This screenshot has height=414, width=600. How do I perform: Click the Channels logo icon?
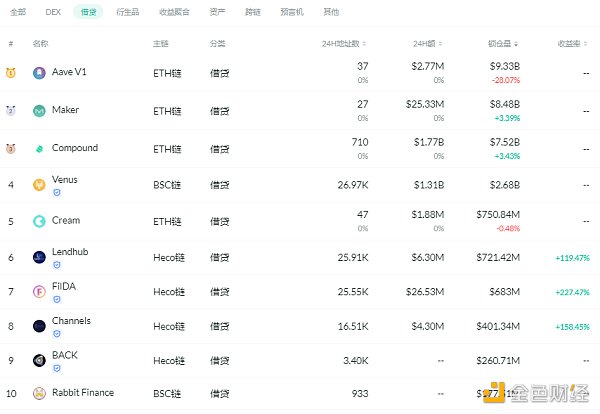pyautogui.click(x=39, y=326)
